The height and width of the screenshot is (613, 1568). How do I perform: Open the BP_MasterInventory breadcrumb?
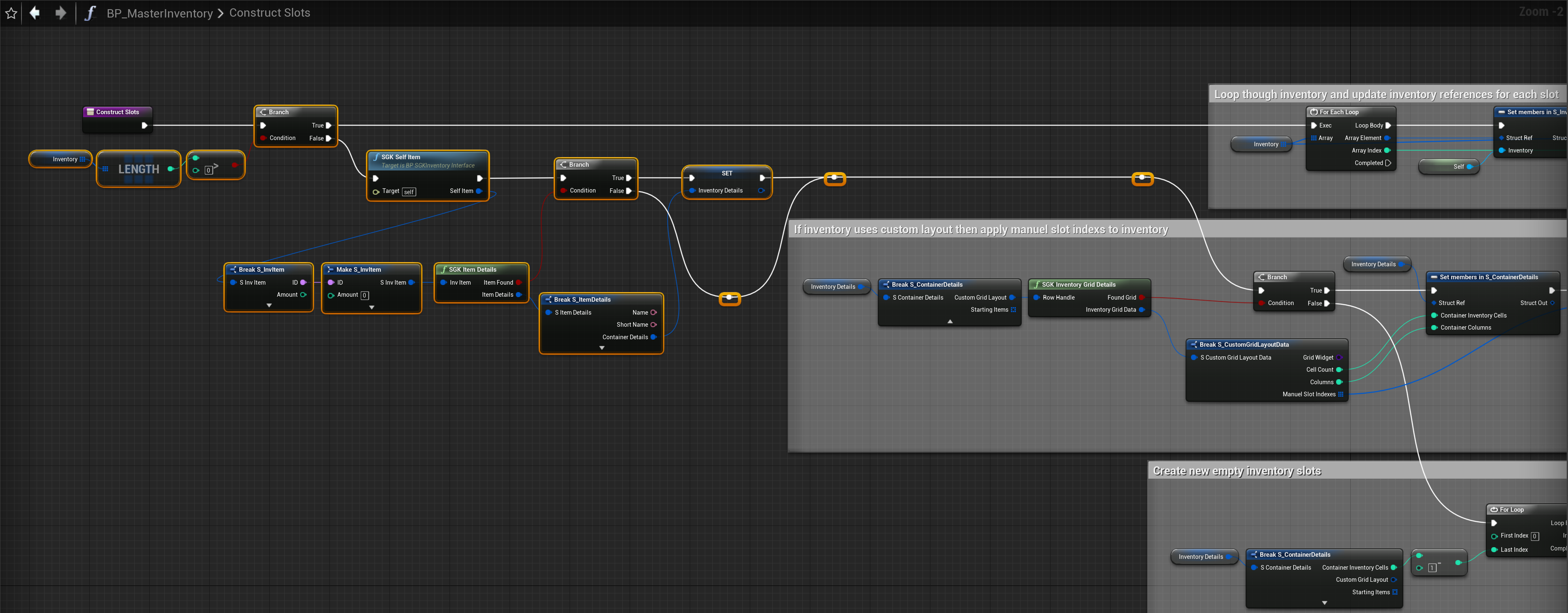(159, 13)
